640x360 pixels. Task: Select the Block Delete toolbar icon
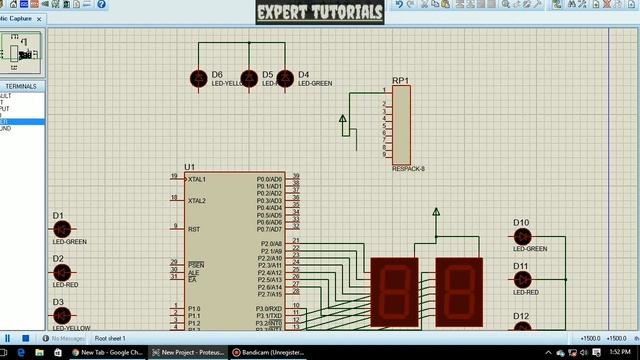492,4
